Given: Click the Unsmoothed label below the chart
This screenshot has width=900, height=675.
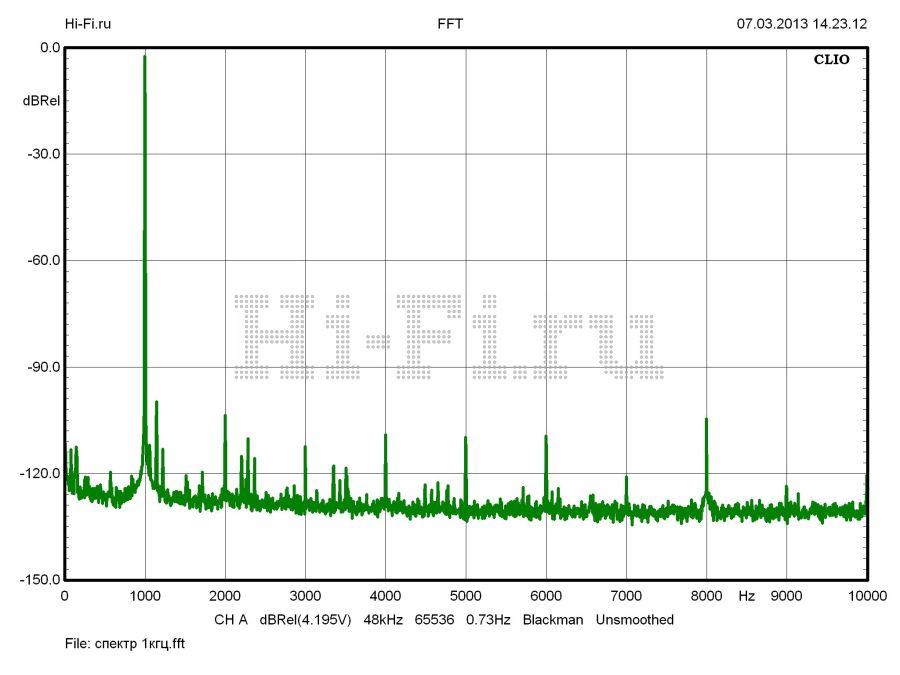Looking at the screenshot, I should tap(635, 620).
